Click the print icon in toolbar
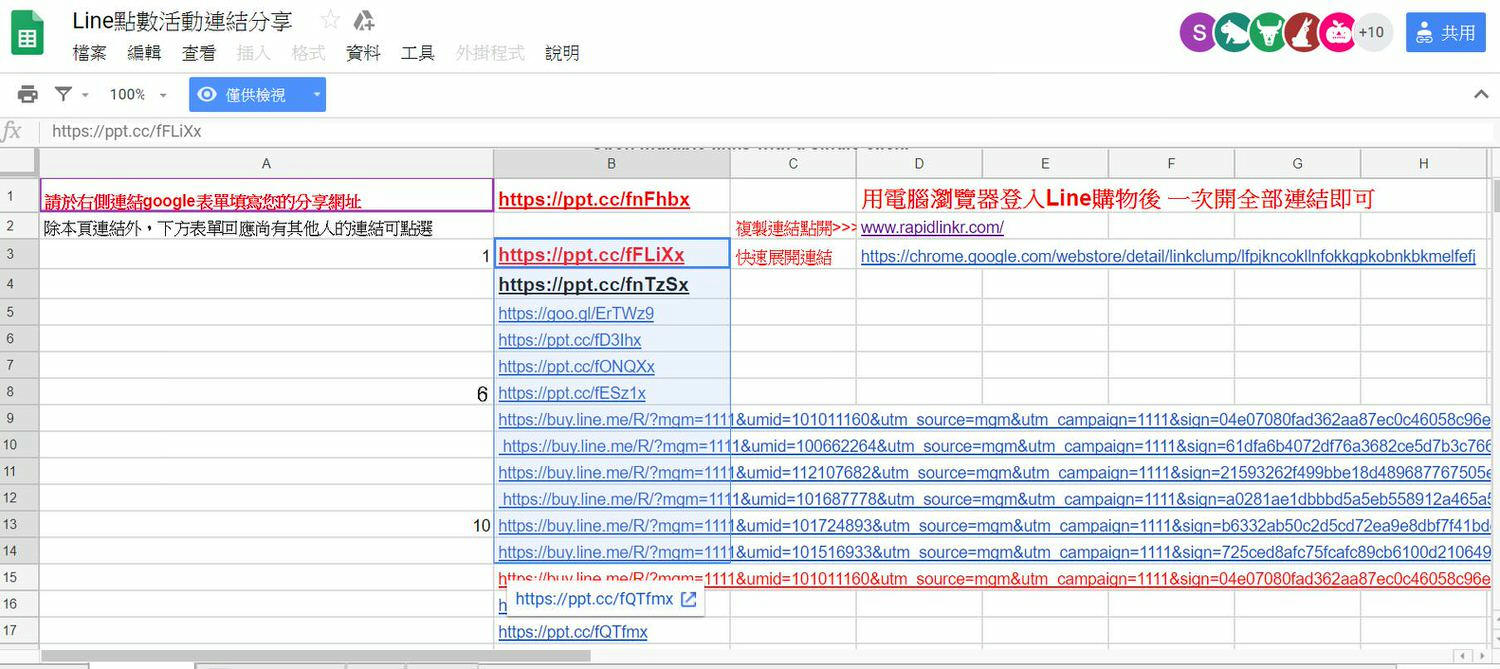This screenshot has height=669, width=1500. (28, 94)
